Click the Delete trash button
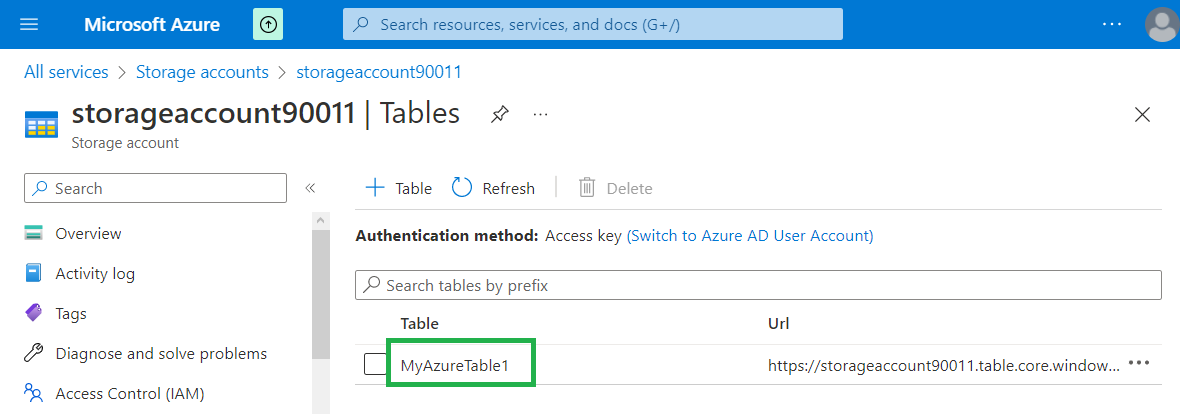This screenshot has height=414, width=1180. [x=615, y=188]
